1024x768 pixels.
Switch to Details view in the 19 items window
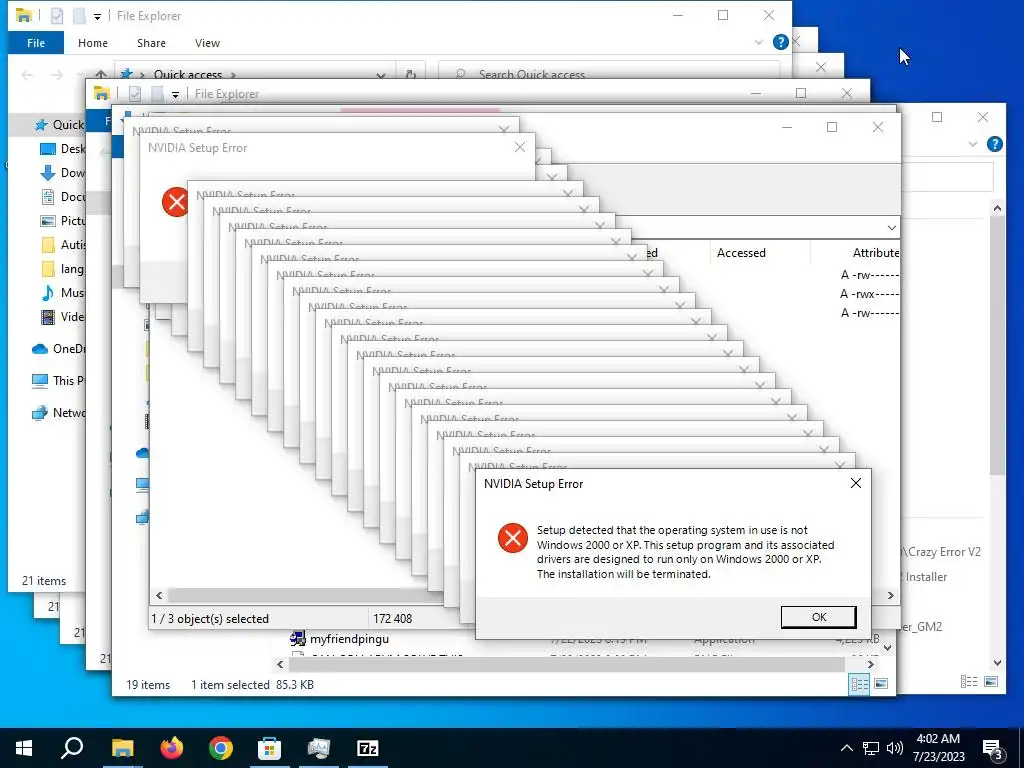pos(859,684)
